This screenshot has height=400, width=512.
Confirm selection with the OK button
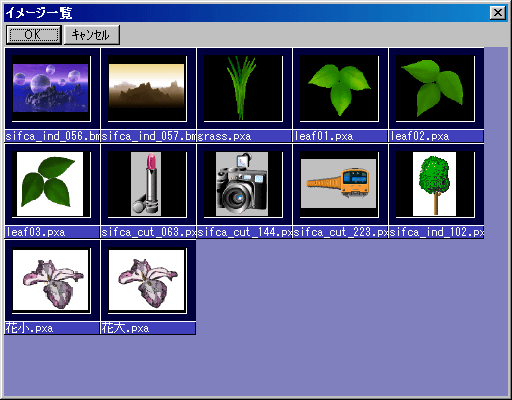point(34,35)
